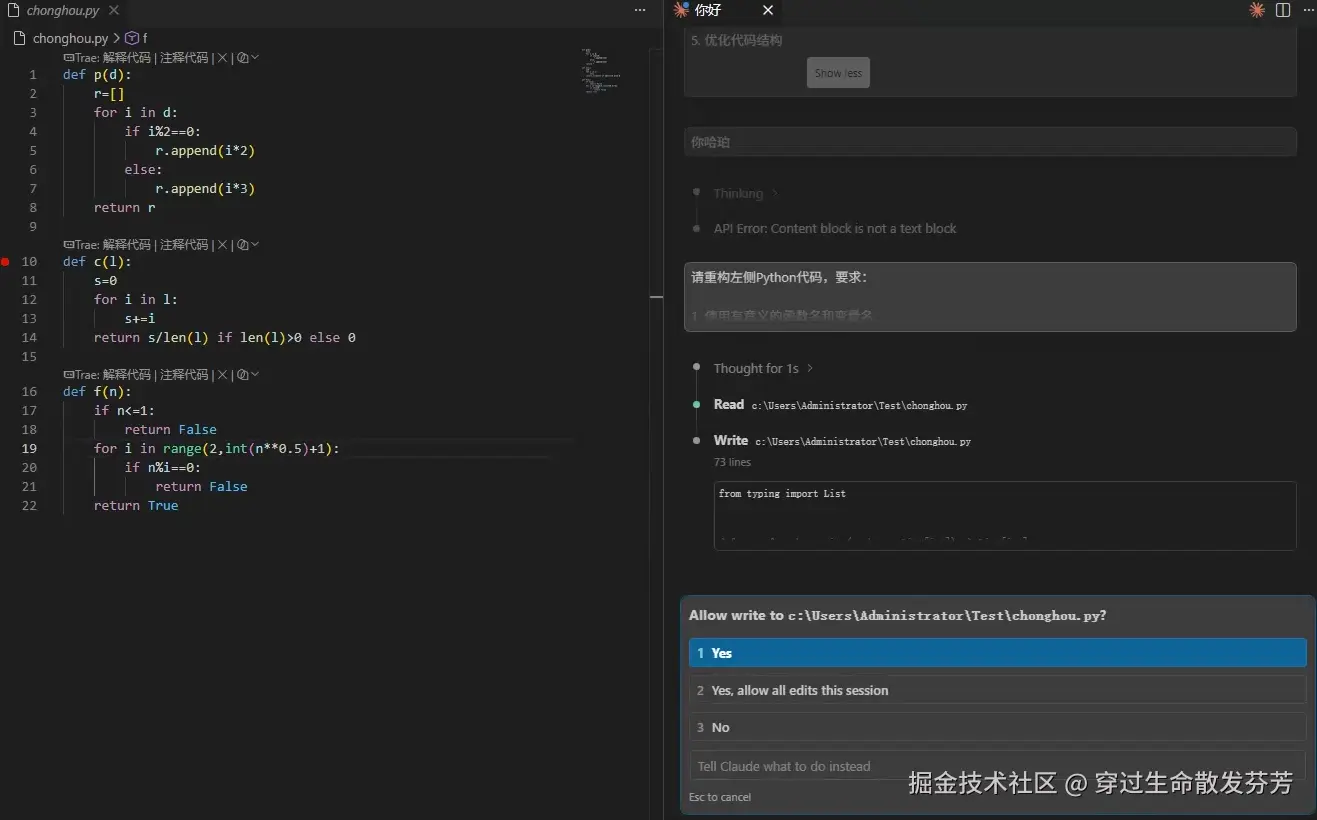
Task: Click chonghou.py in the breadcrumb path
Action: click(x=70, y=38)
